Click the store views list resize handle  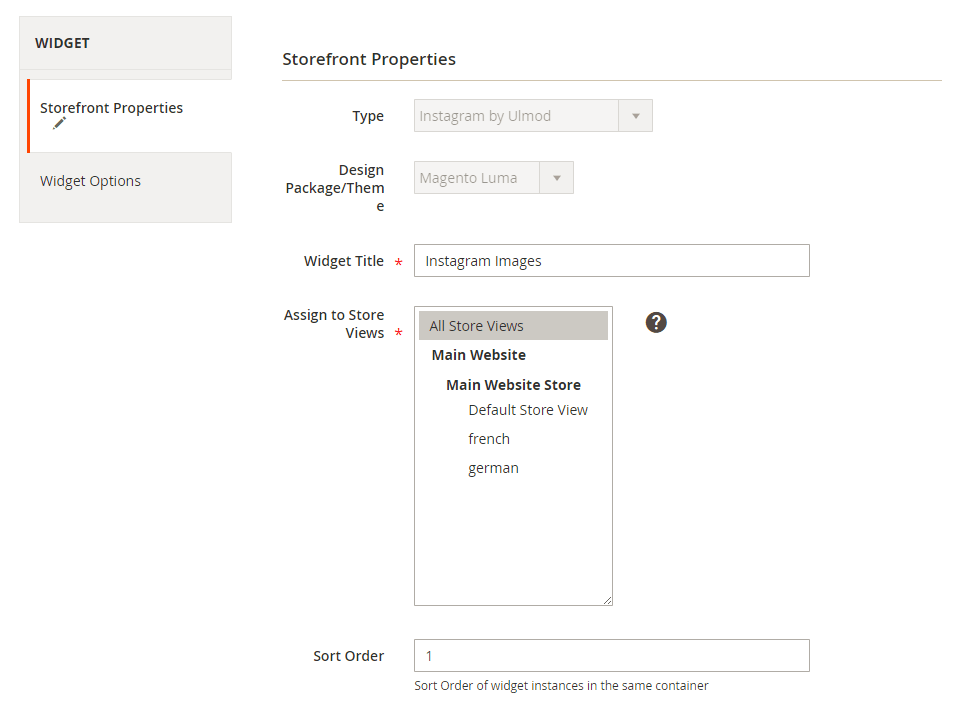[607, 600]
